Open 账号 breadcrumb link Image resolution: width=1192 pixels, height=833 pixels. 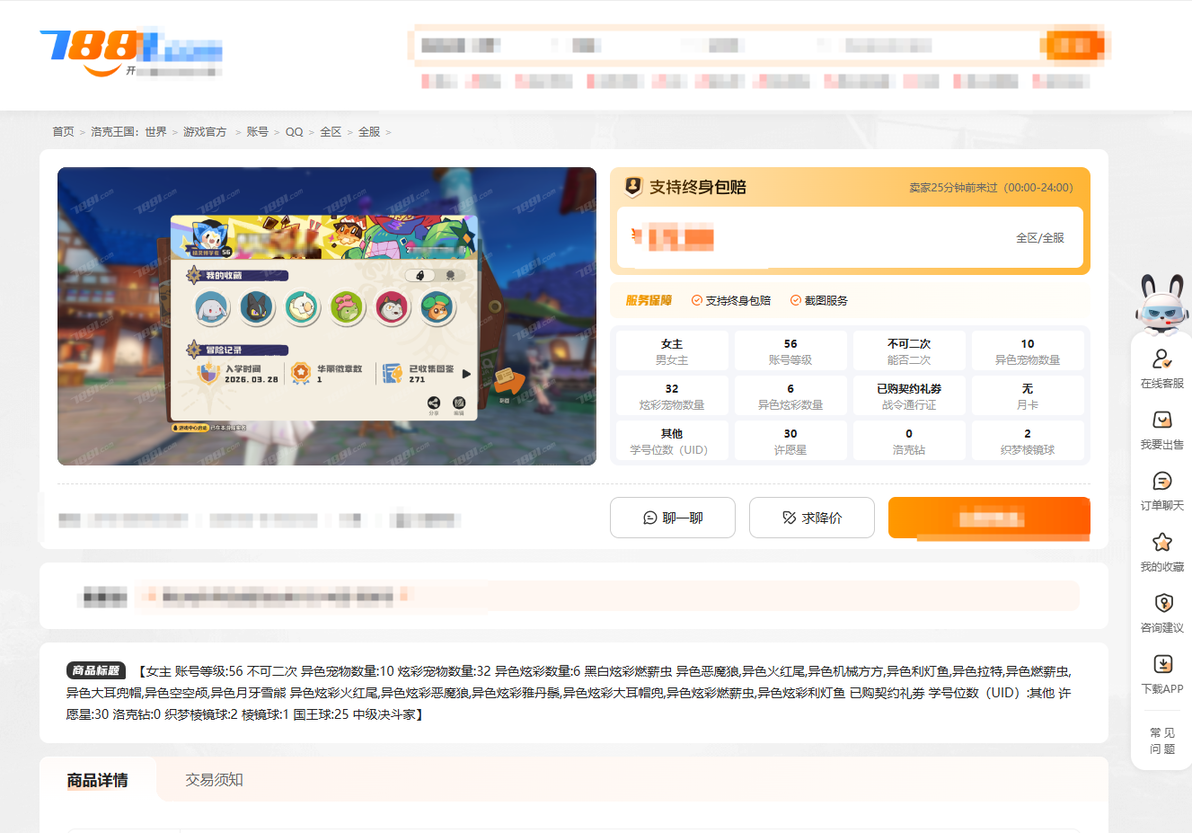(x=258, y=131)
